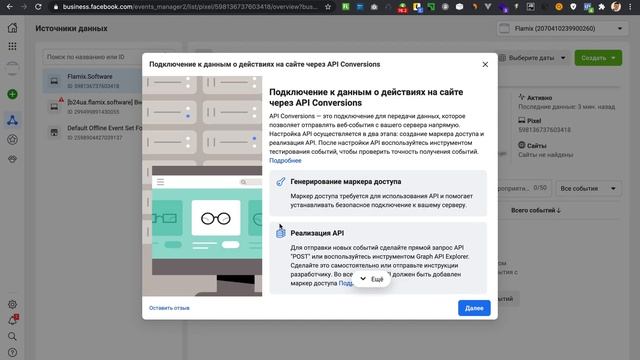Click the green plus connect data source icon
Image resolution: width=640 pixels, height=360 pixels.
[12, 94]
